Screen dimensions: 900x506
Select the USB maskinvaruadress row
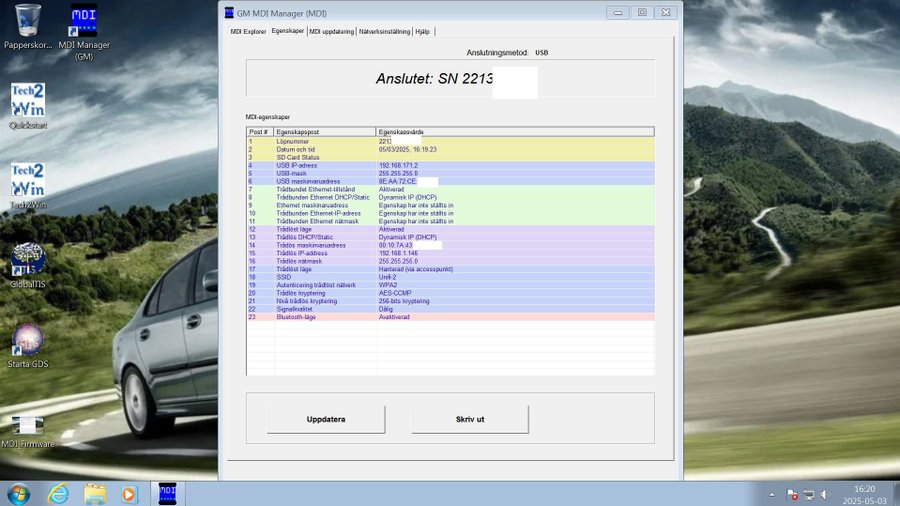(x=451, y=181)
